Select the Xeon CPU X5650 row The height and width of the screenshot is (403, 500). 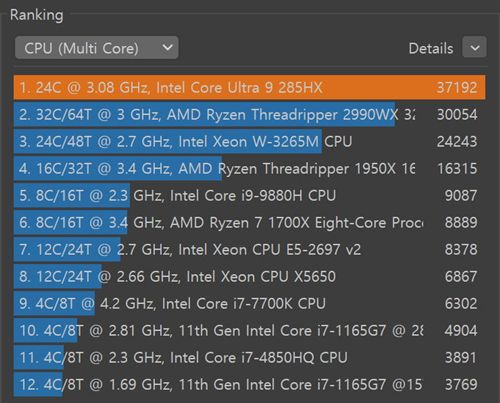tap(249, 277)
